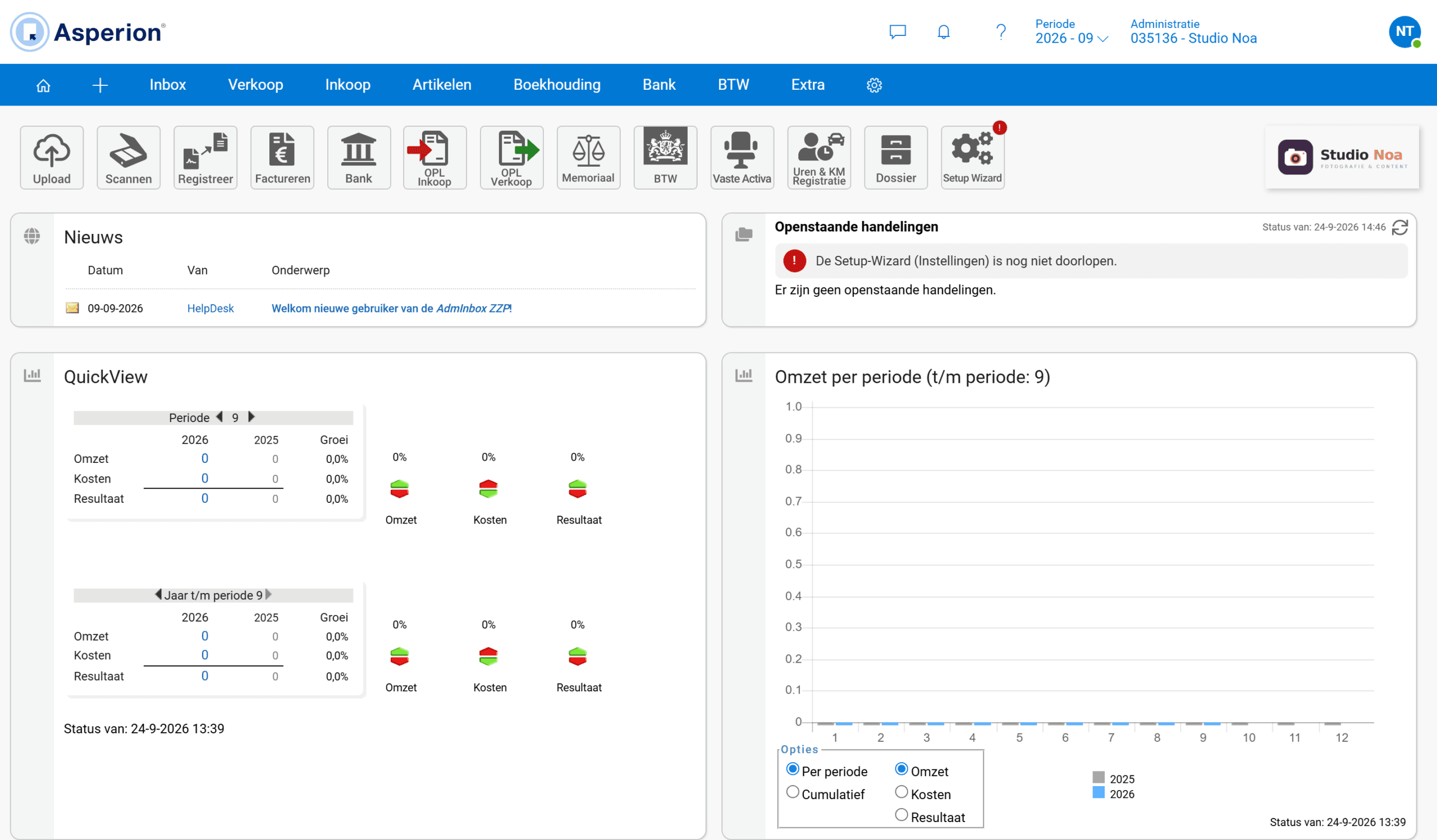1437x840 pixels.
Task: Click the Upload cloud icon
Action: 52,157
